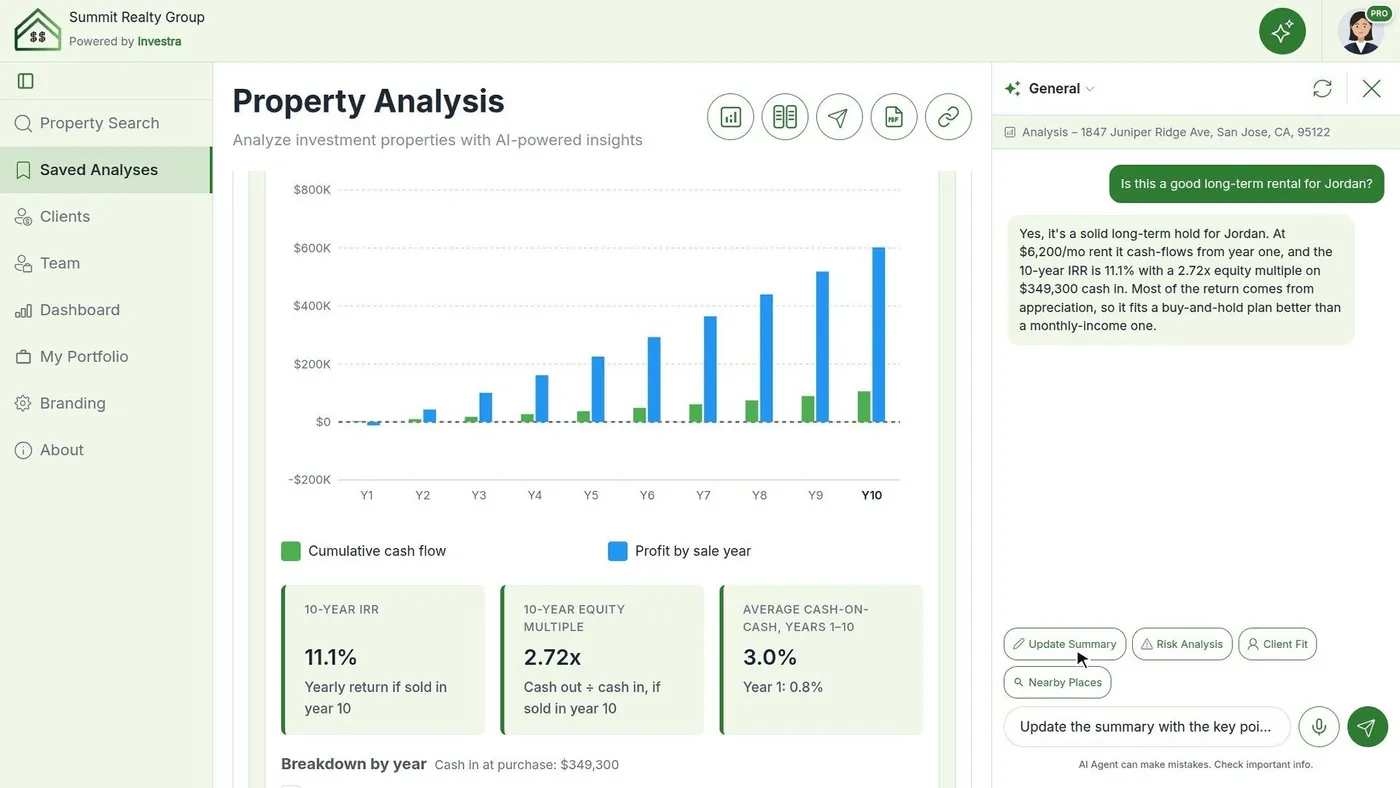The width and height of the screenshot is (1400, 788).
Task: Open the chart view toolbar icon
Action: pyautogui.click(x=730, y=117)
